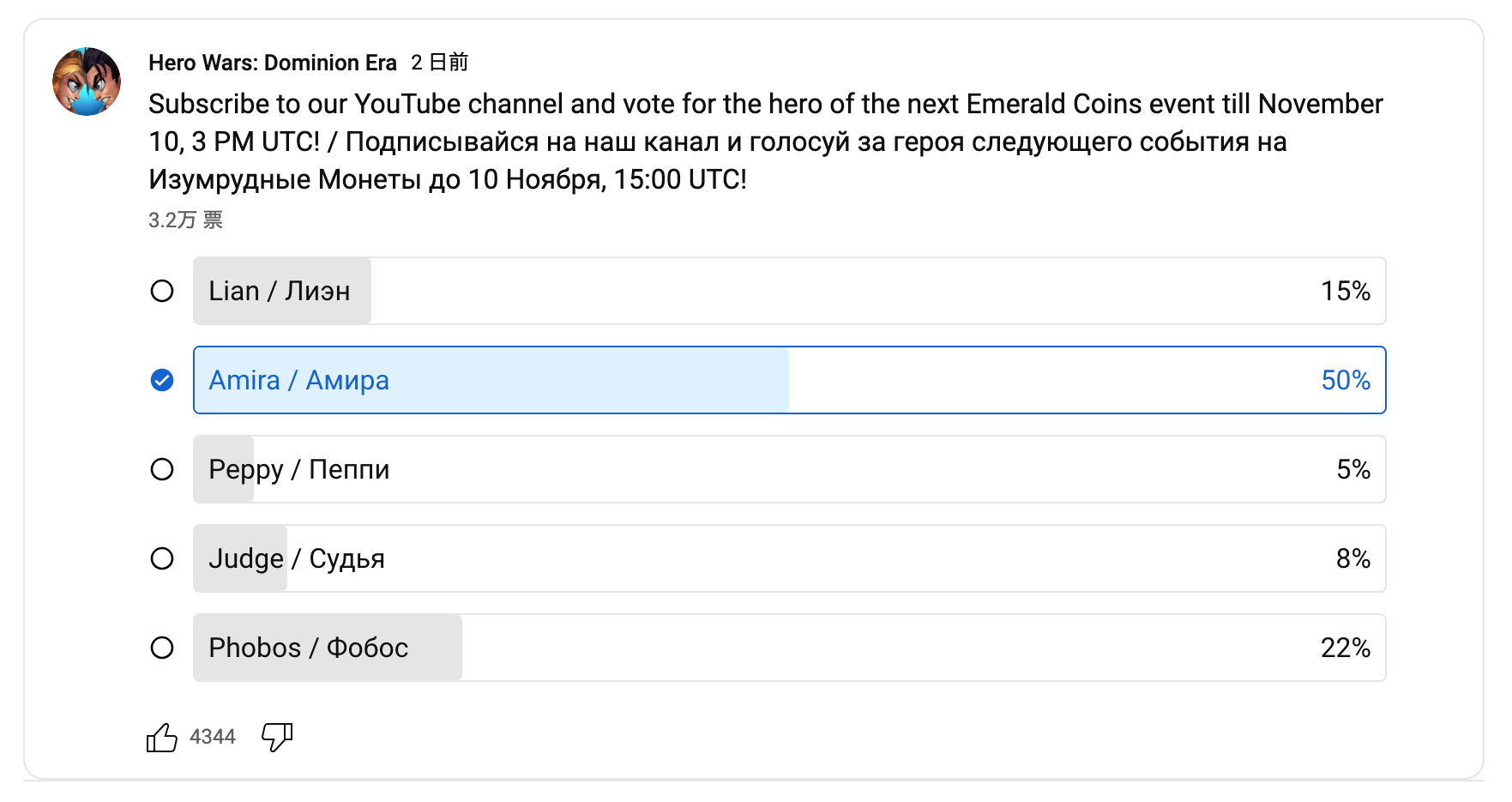1512x802 pixels.
Task: Click the 22% result on Phobos
Action: [1346, 648]
